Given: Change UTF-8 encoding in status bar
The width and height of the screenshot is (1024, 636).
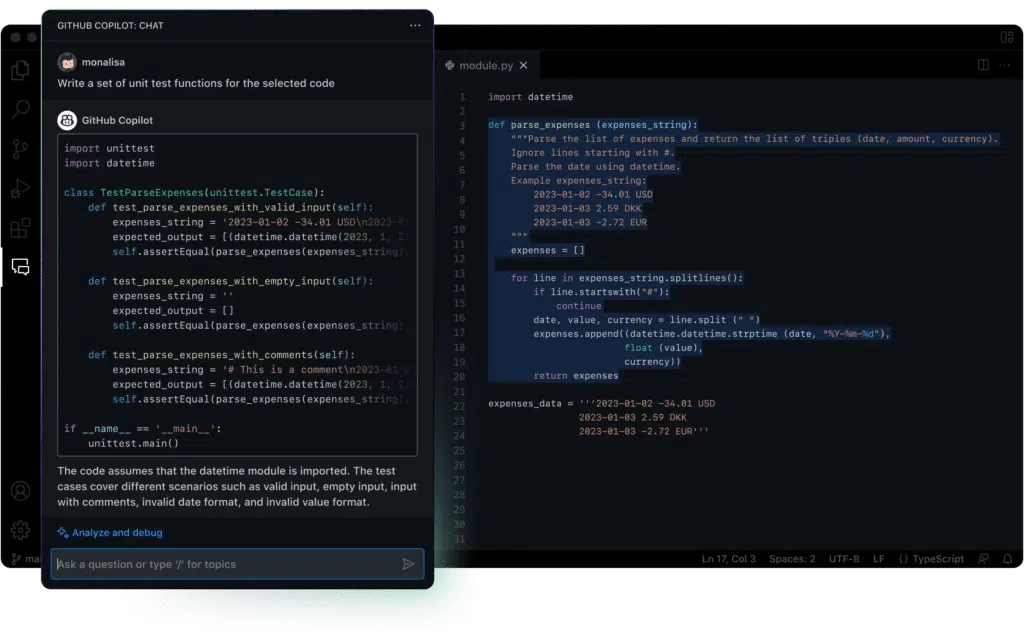Looking at the screenshot, I should click(x=844, y=559).
